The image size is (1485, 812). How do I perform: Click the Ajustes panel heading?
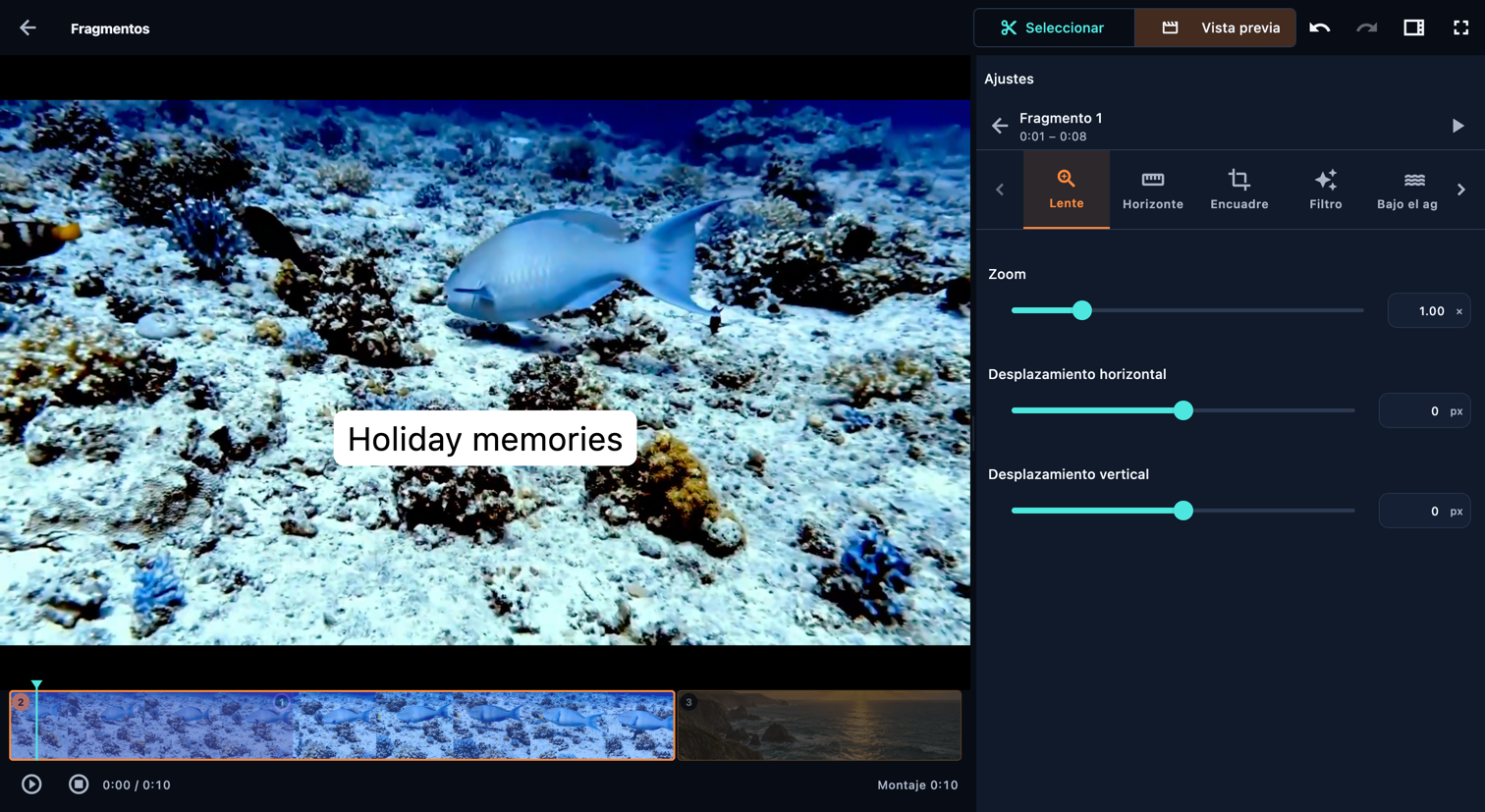[1009, 79]
